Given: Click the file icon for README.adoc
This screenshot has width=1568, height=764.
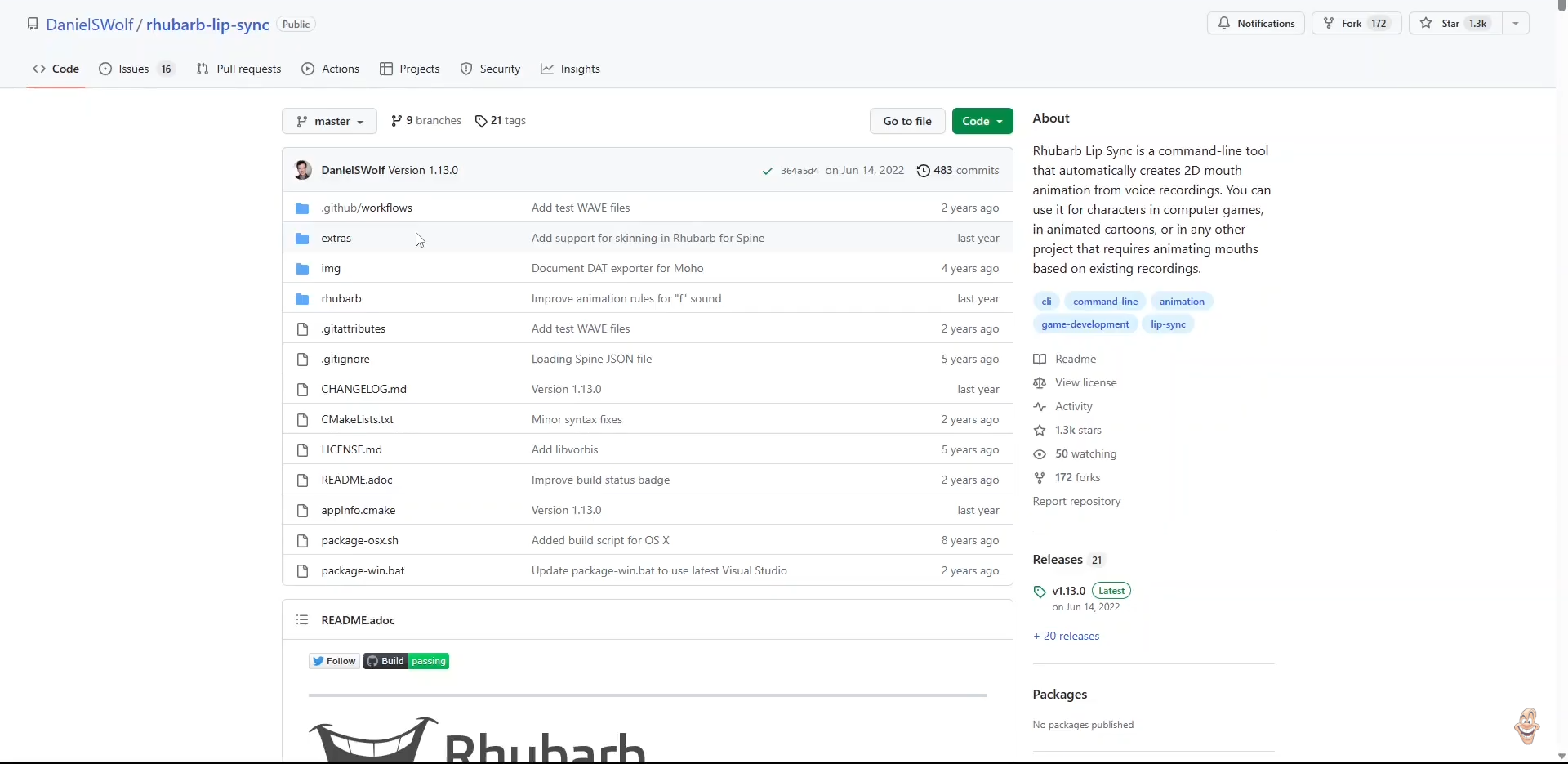Looking at the screenshot, I should click(302, 480).
